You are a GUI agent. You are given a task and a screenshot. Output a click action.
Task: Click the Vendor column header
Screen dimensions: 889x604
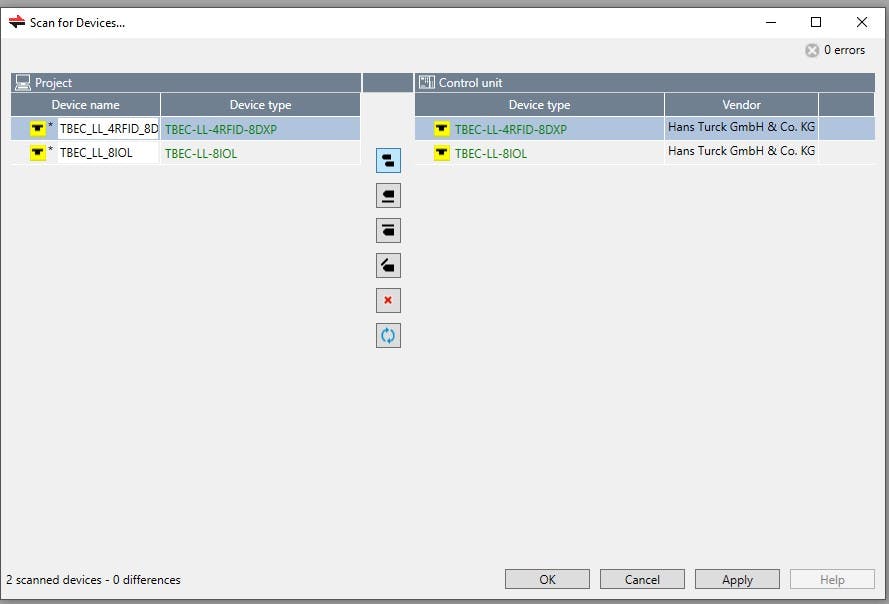tap(741, 105)
